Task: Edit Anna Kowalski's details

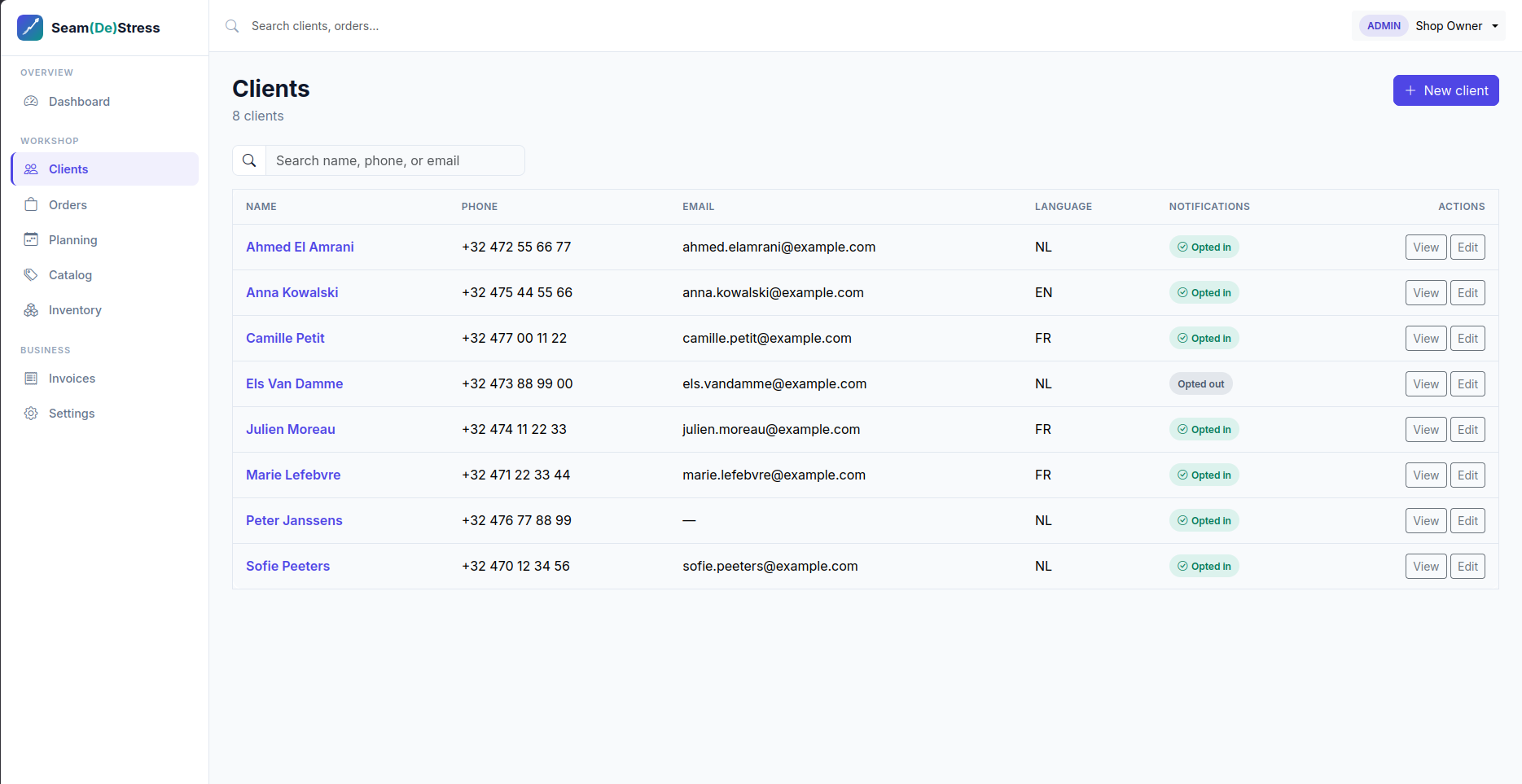Action: coord(1467,293)
